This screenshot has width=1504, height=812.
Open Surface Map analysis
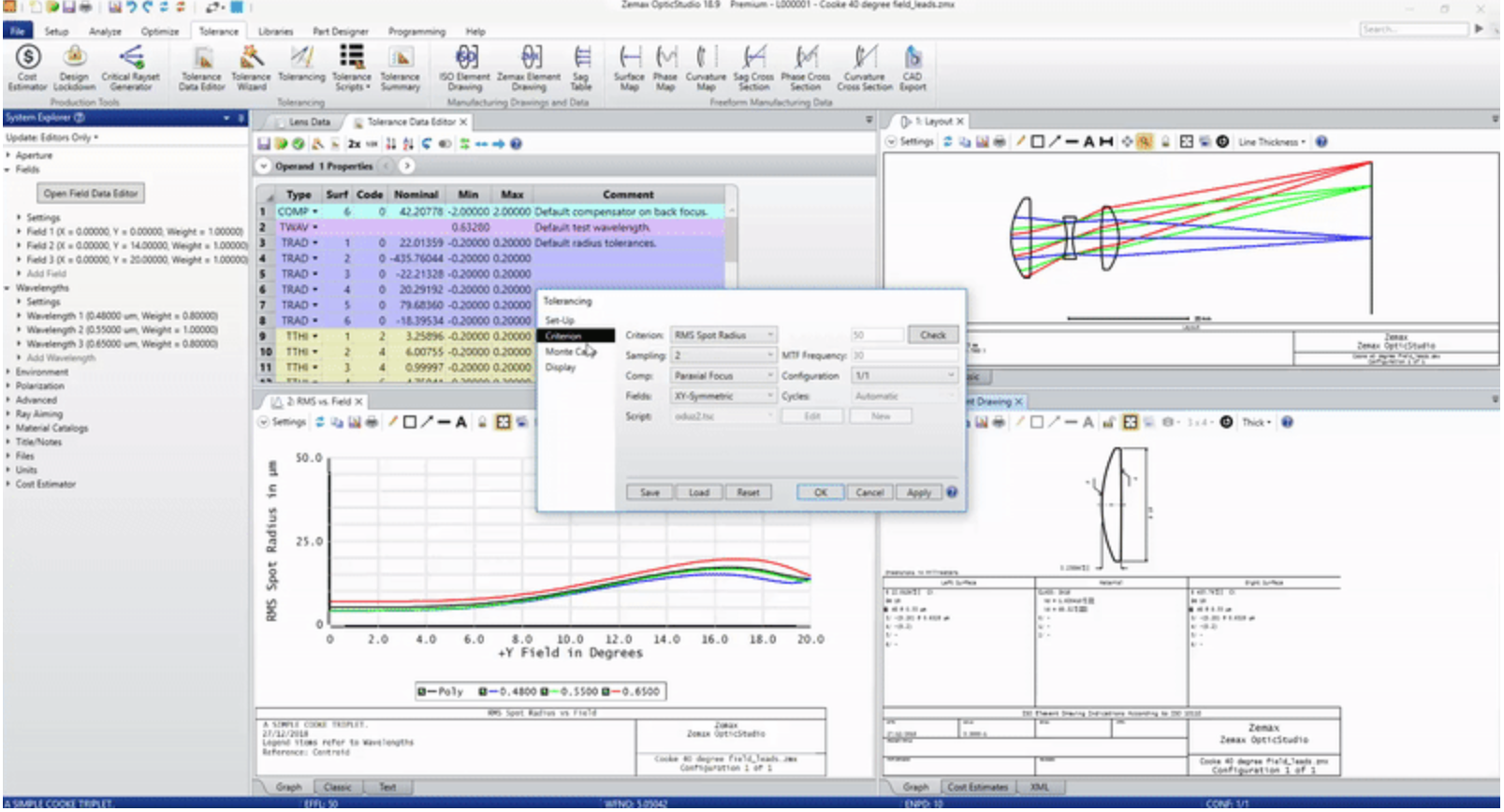pyautogui.click(x=629, y=67)
